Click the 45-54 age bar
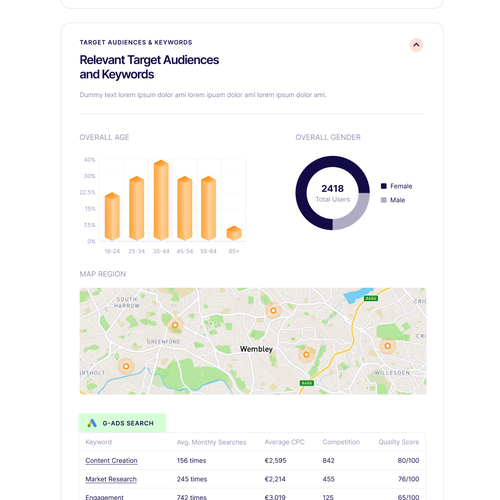The width and height of the screenshot is (500, 500). point(185,208)
